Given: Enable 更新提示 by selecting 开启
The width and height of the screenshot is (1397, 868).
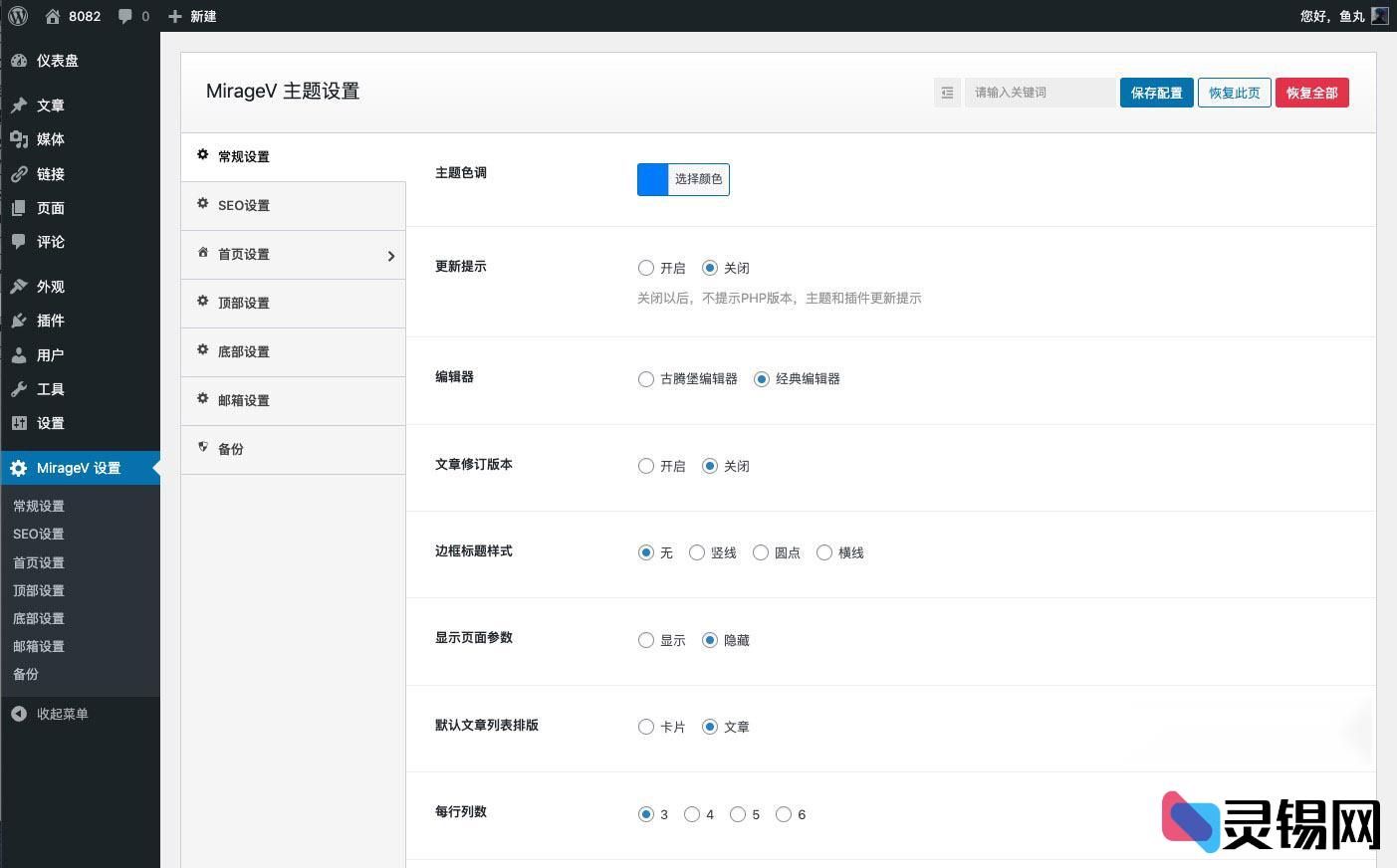Looking at the screenshot, I should [645, 267].
